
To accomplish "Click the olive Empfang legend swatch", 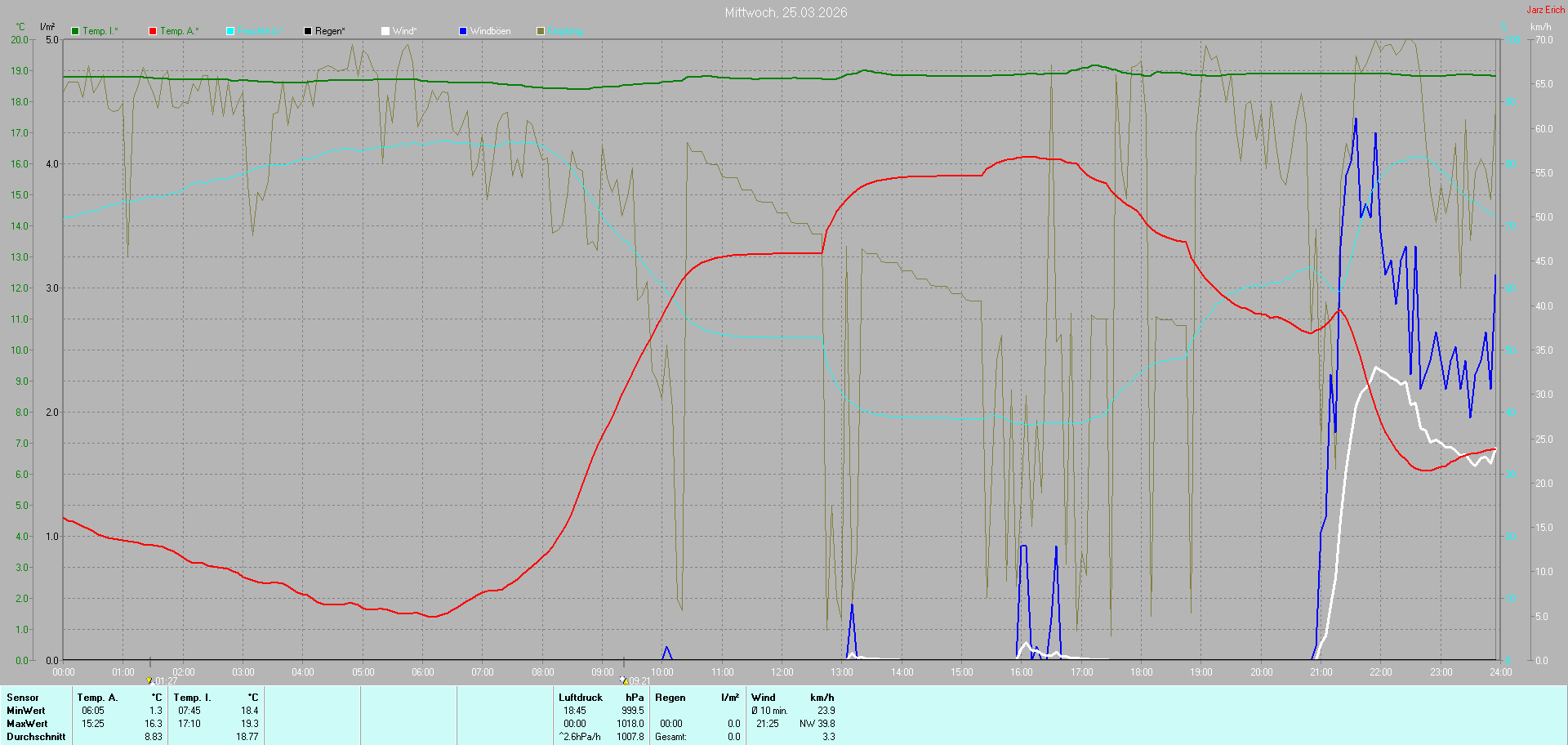I will 541,31.
